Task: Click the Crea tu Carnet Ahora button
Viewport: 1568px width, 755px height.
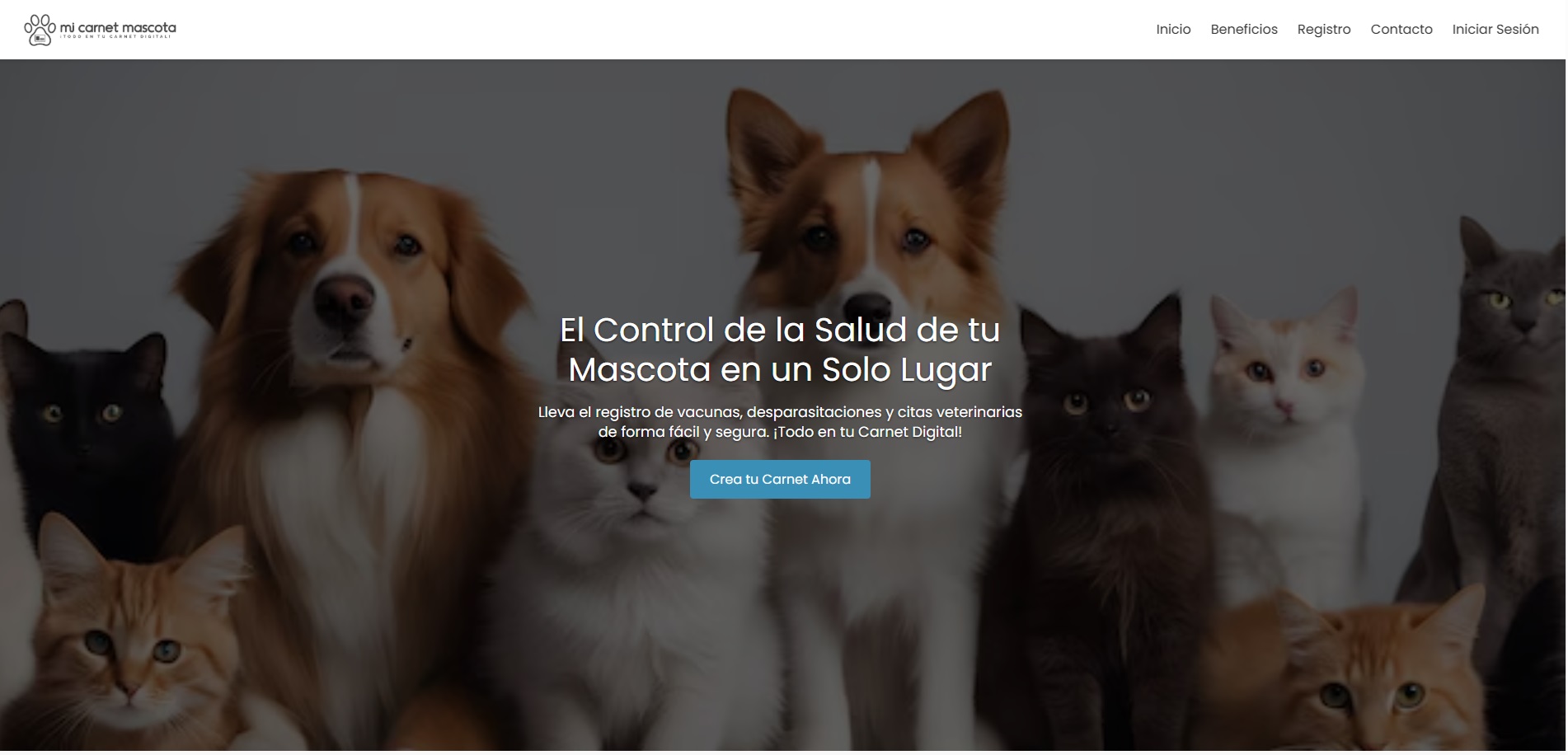Action: point(780,479)
